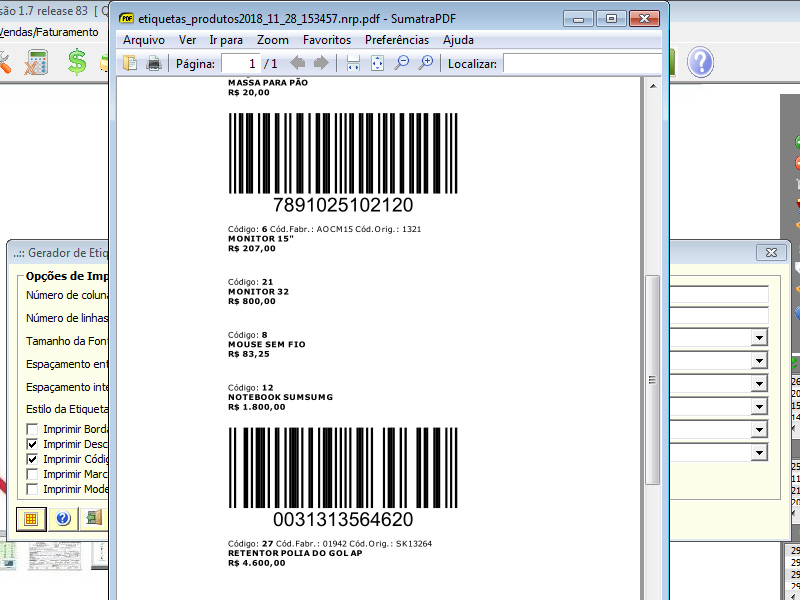Select the fit width icon in SumatraPDF
800x600 pixels.
tap(353, 63)
